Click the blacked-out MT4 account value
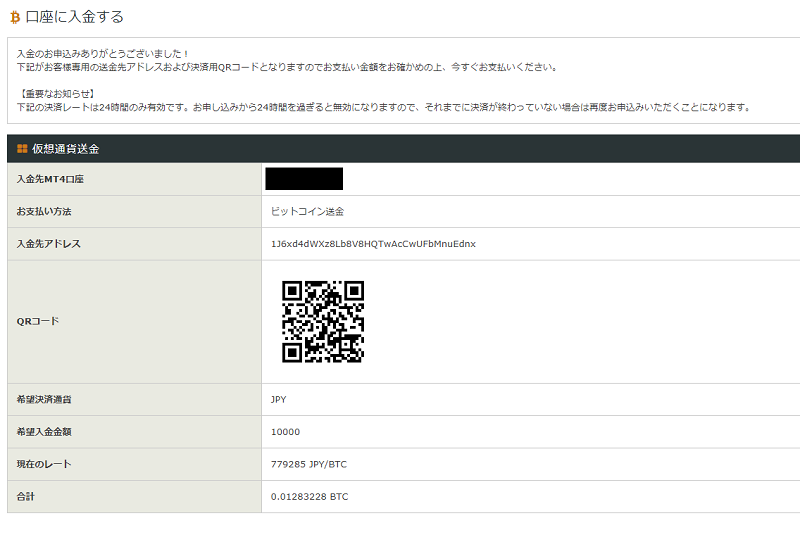This screenshot has width=800, height=542. pyautogui.click(x=304, y=179)
